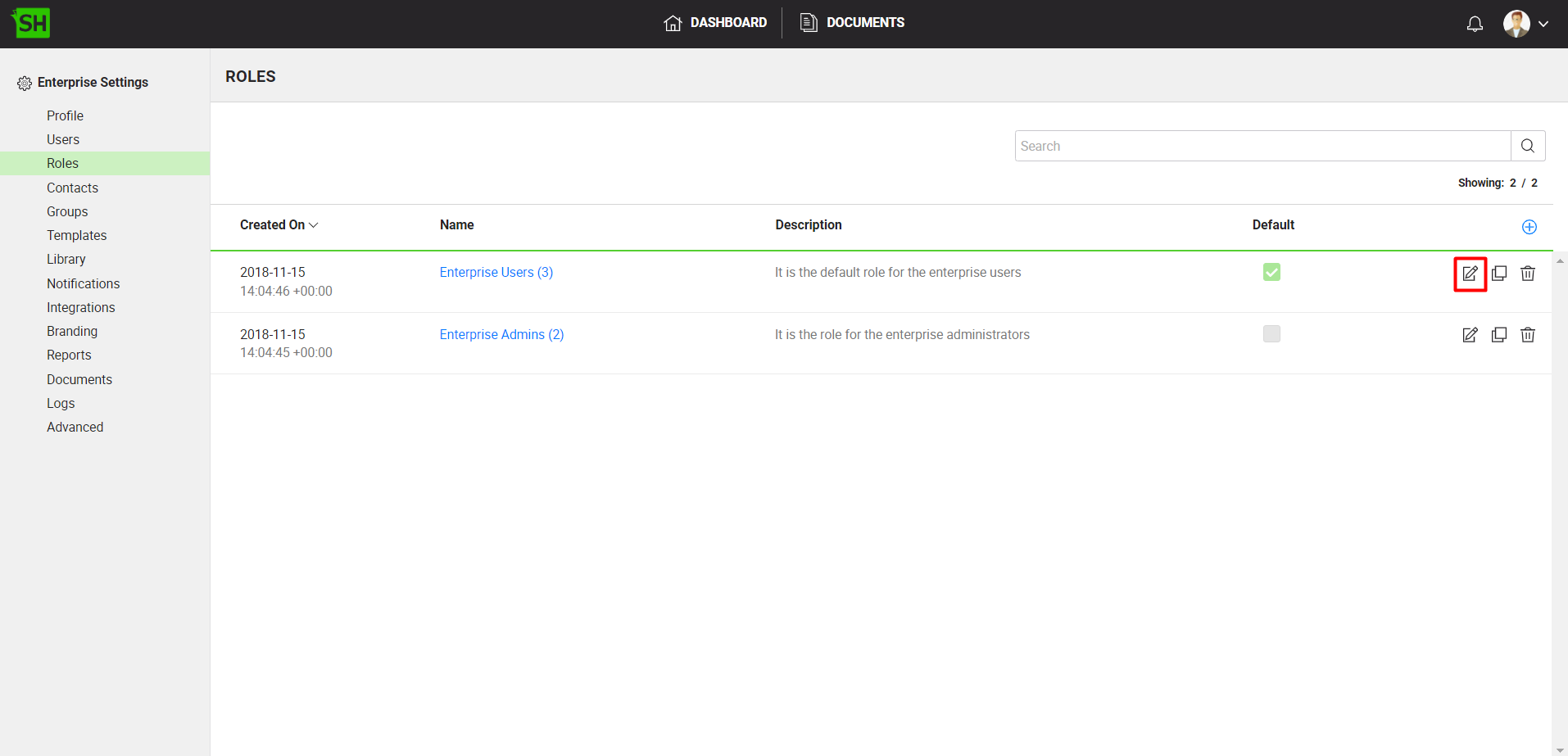Screen dimensions: 1568x756
Task: Duplicate the Enterprise Admins role
Action: pos(1498,335)
